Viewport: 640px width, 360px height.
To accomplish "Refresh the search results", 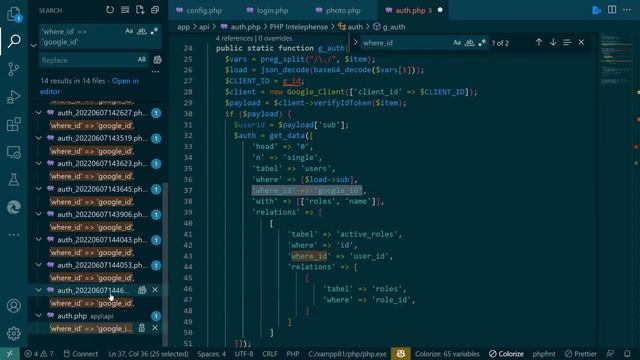I will point(110,10).
